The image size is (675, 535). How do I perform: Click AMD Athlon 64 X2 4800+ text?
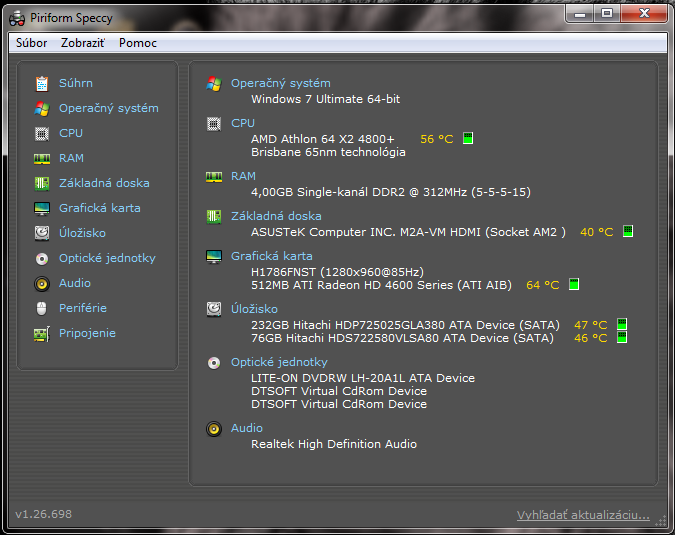[322, 139]
